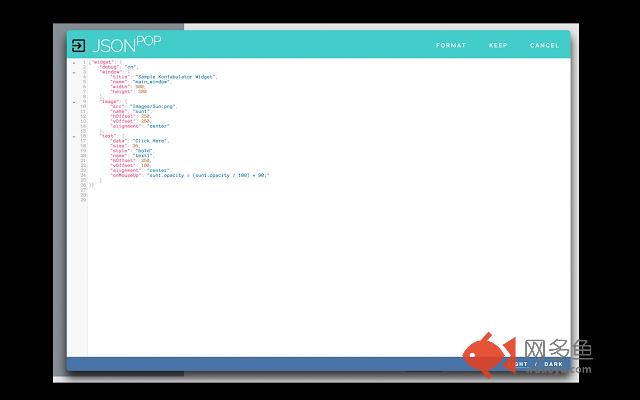The height and width of the screenshot is (400, 640).
Task: Click the closing braces on line 26
Action: [91, 185]
